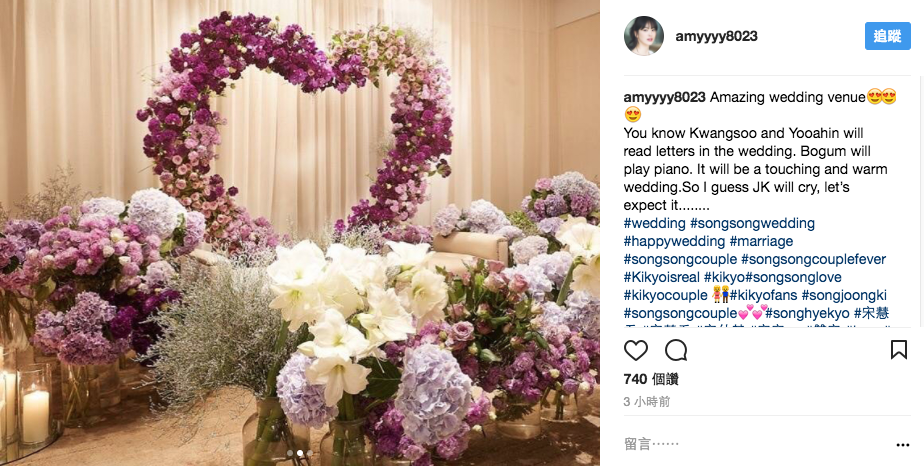The image size is (924, 466).
Task: Like the post with the heart icon
Action: (635, 351)
